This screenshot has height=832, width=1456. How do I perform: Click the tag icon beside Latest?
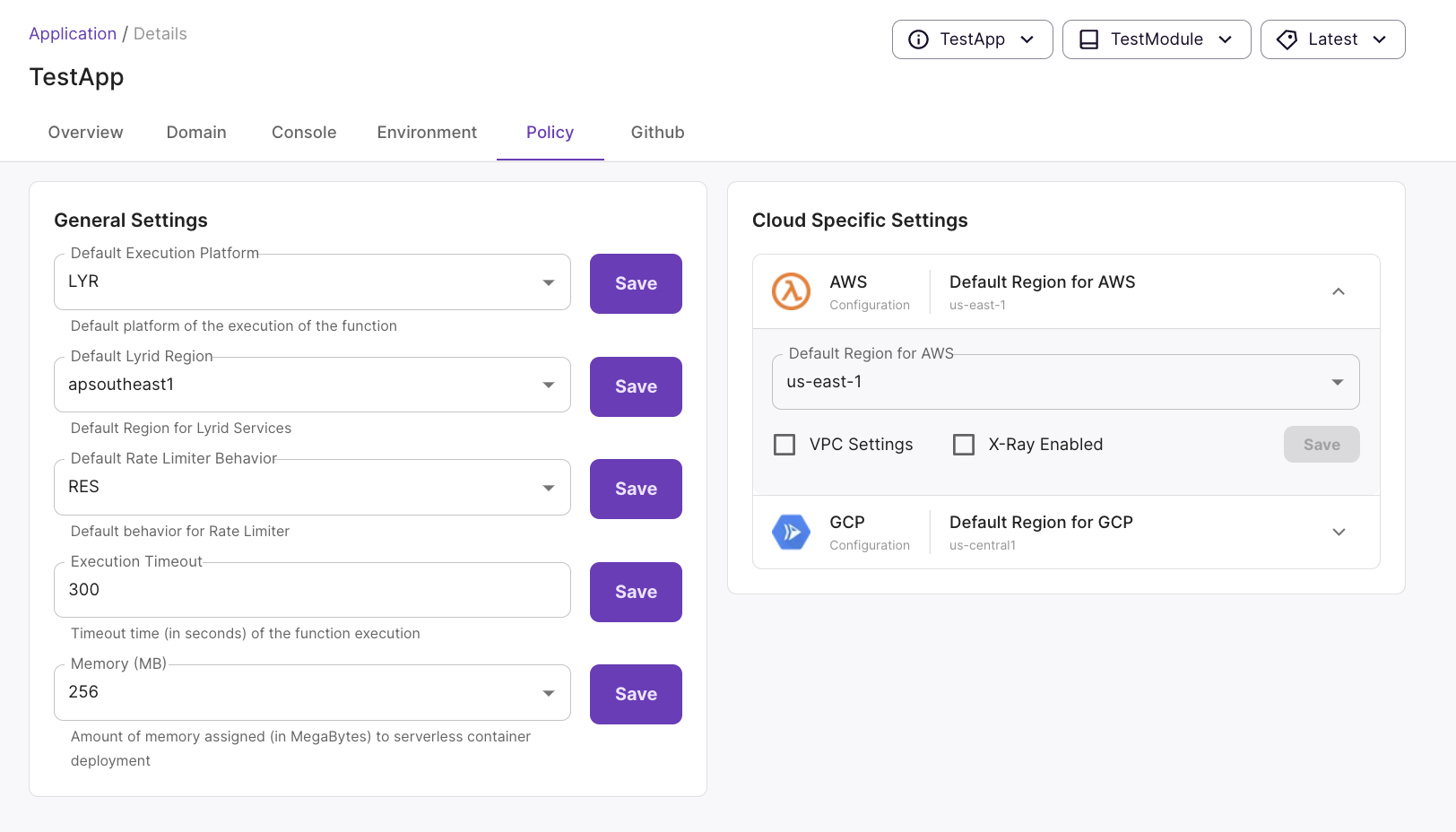1287,39
